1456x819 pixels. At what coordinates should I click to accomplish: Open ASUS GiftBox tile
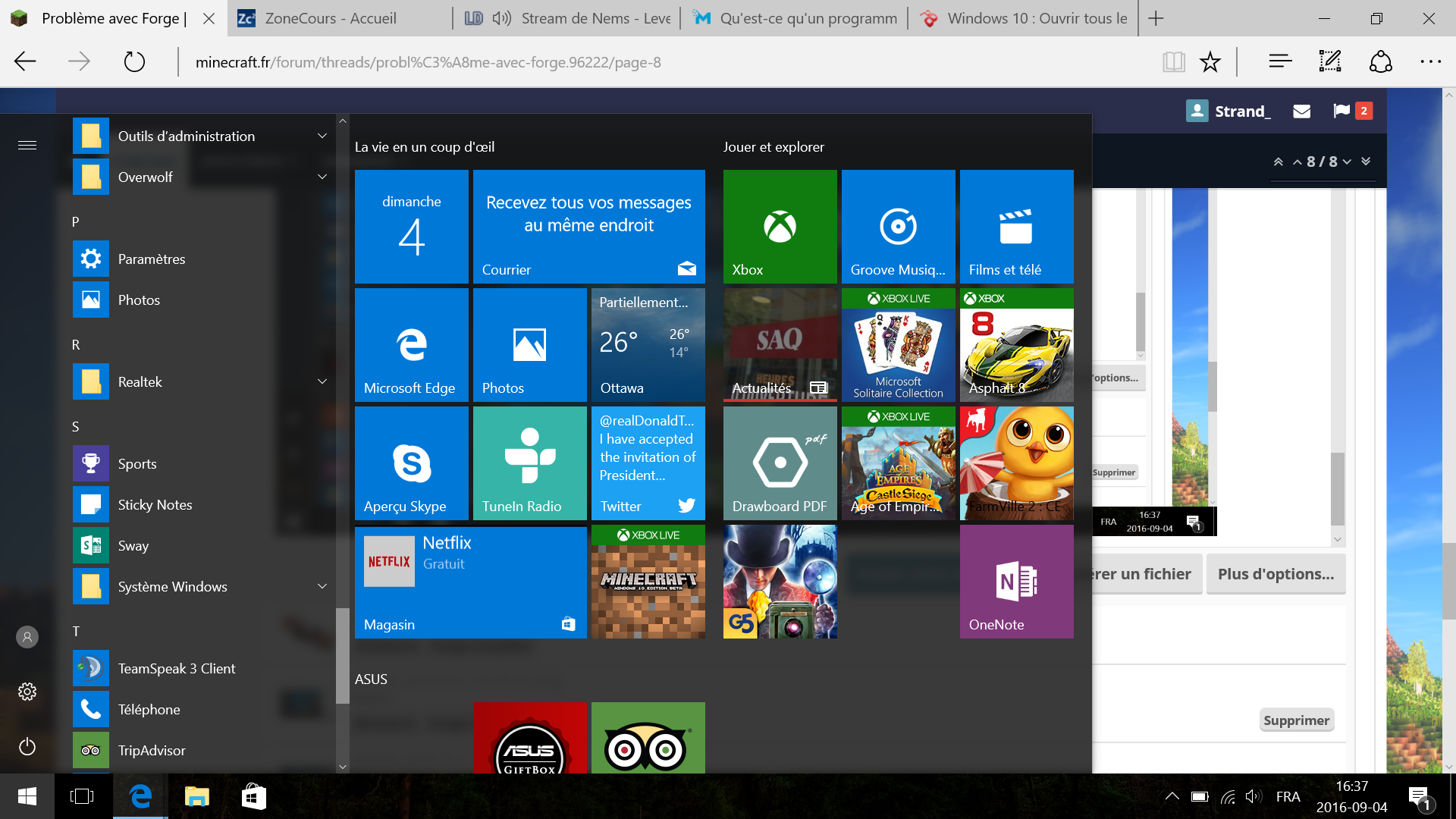pos(529,737)
